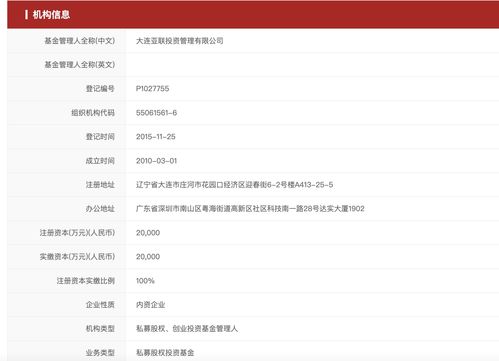The height and width of the screenshot is (361, 499).
Task: Select the 私募股权投资基金 value
Action: (x=165, y=353)
